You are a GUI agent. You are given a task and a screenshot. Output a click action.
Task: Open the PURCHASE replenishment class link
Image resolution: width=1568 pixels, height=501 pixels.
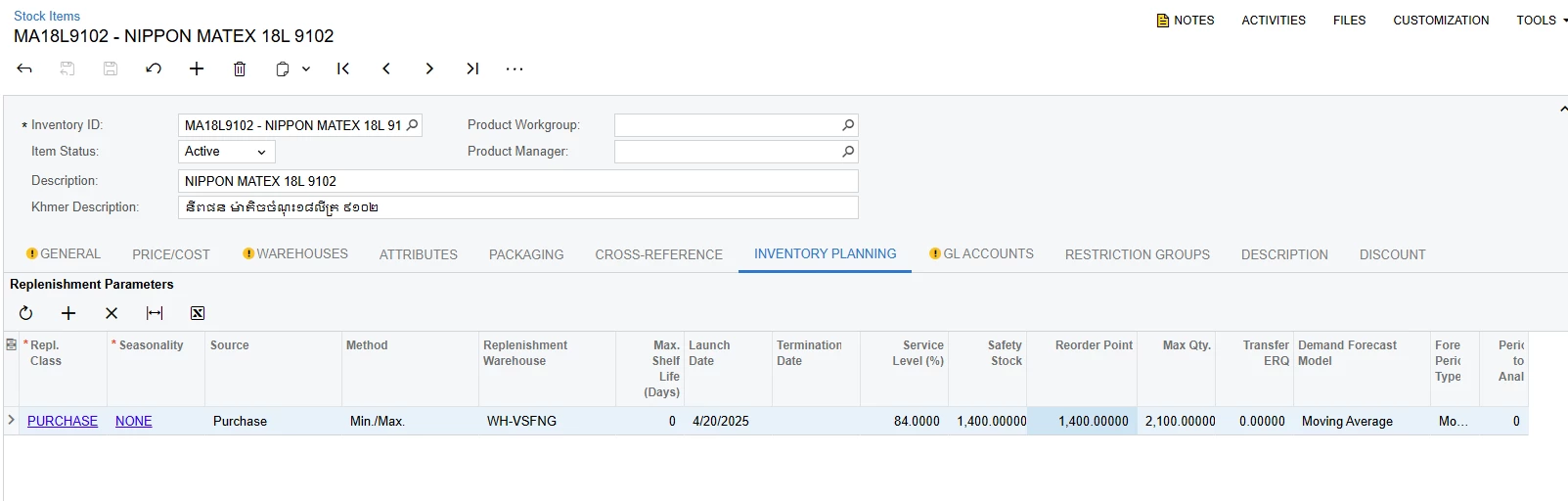63,421
